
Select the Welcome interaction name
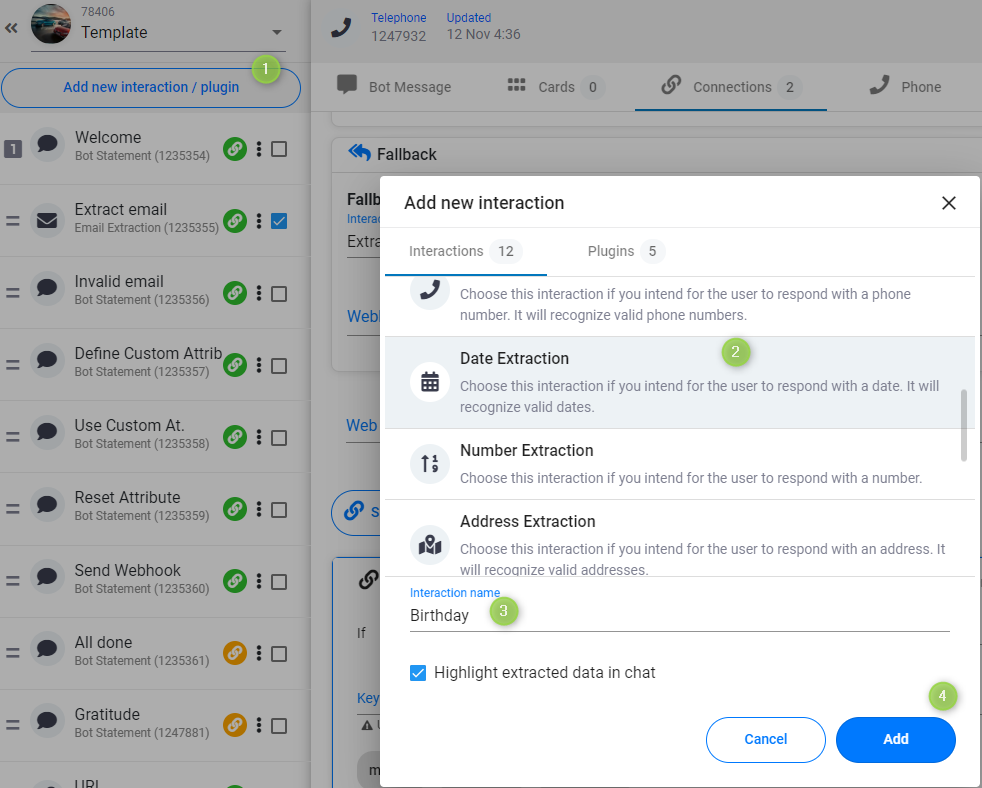coord(108,137)
